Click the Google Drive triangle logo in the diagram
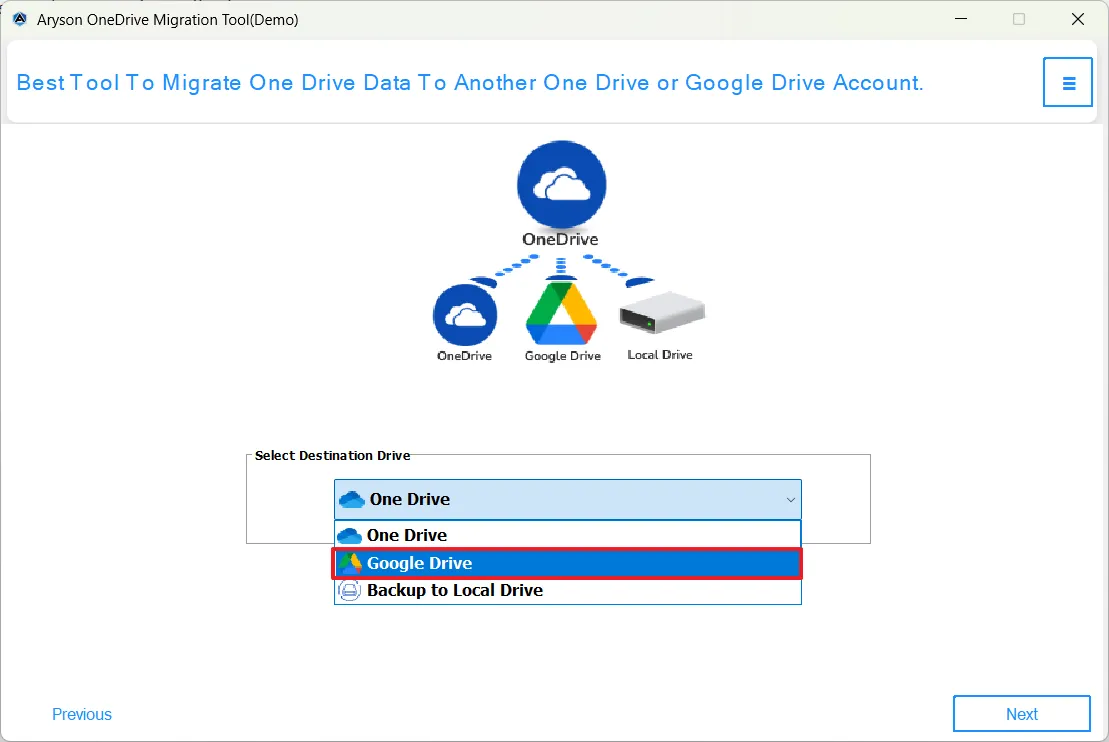Viewport: 1109px width, 742px height. tap(561, 314)
